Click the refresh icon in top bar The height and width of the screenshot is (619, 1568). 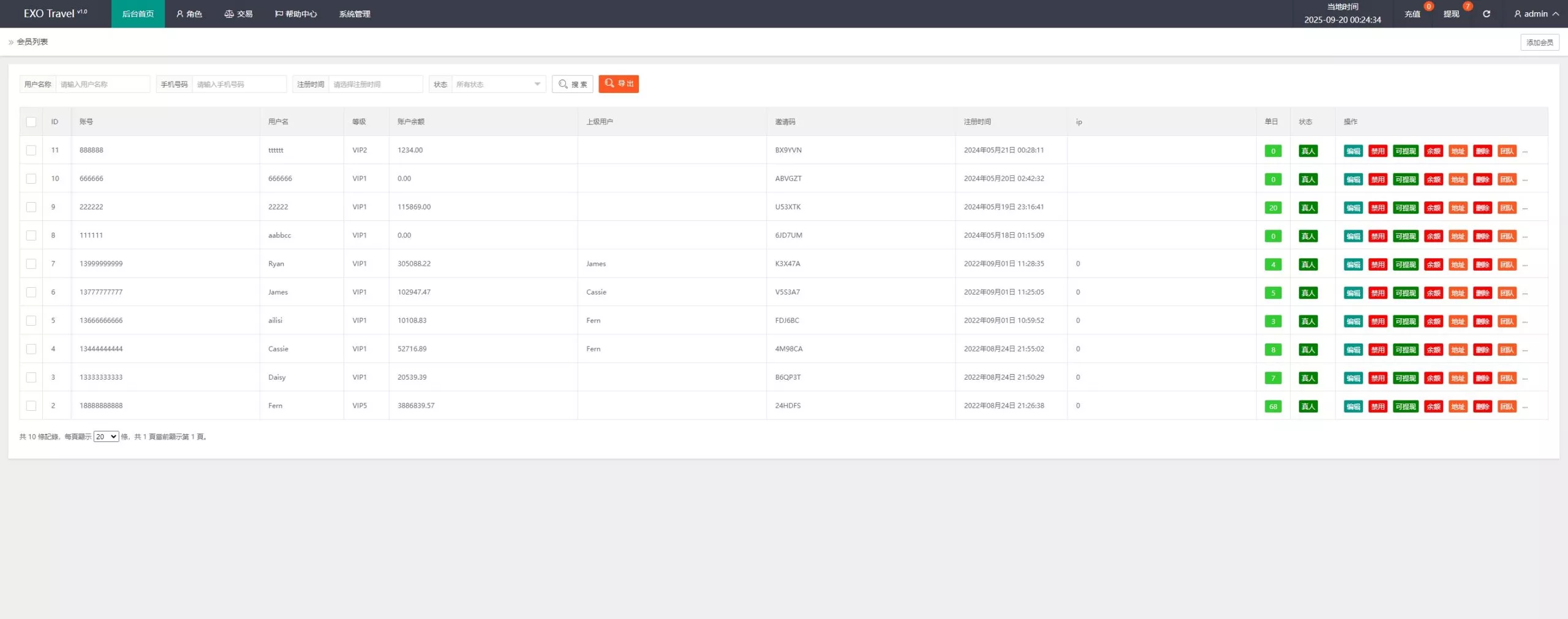point(1486,14)
